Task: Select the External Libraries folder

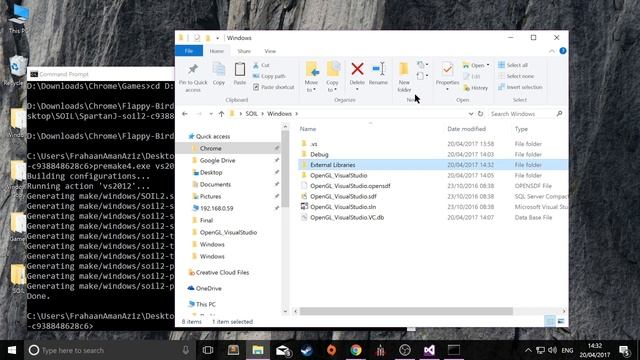Action: (x=333, y=165)
